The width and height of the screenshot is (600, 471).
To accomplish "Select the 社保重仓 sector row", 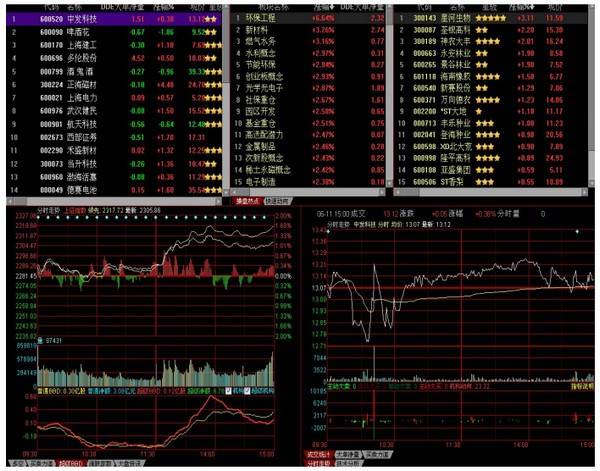I will point(309,100).
